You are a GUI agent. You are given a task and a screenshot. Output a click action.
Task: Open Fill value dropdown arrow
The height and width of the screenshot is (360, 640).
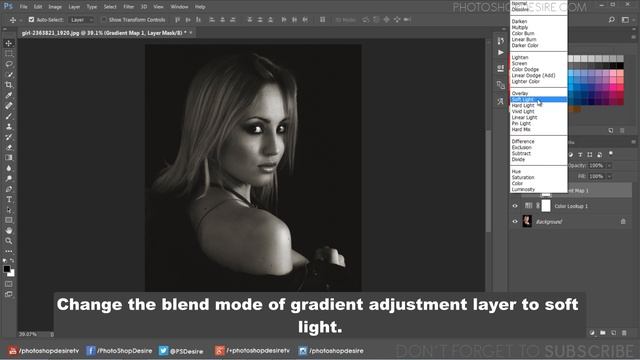tap(609, 177)
